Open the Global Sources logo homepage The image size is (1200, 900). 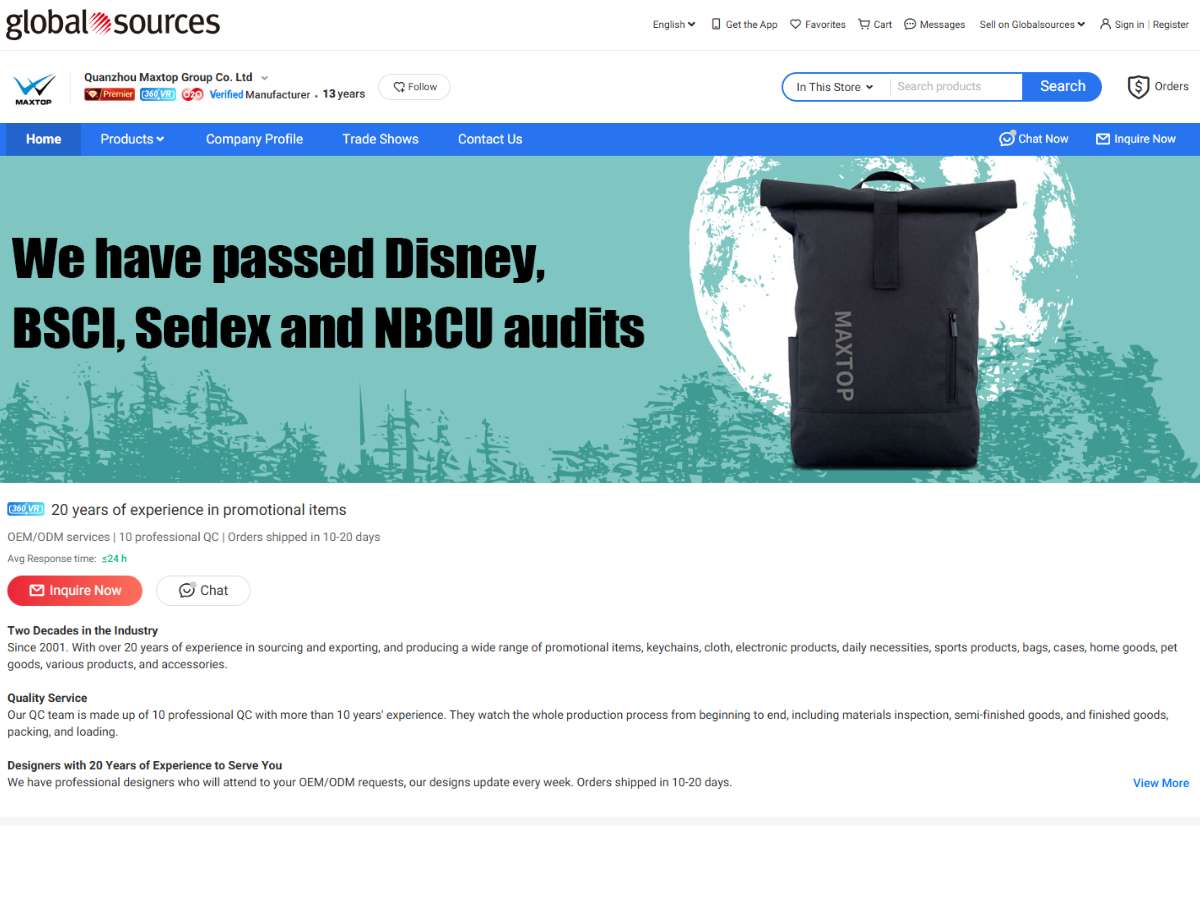[x=113, y=23]
